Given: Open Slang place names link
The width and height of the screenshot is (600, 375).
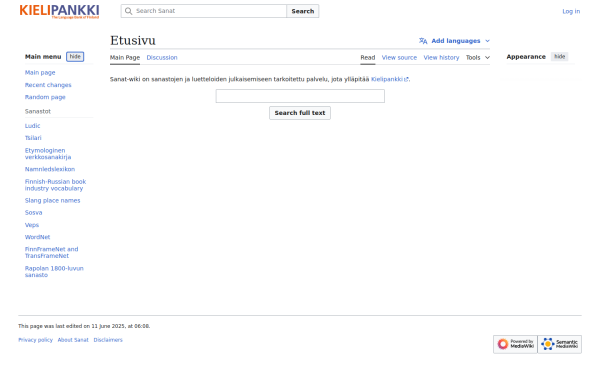Looking at the screenshot, I should pyautogui.click(x=52, y=201).
